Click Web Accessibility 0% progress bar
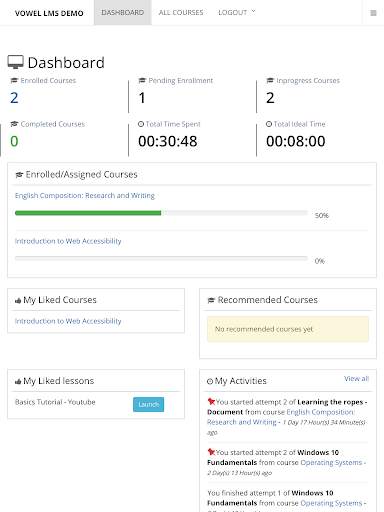This screenshot has width=384, height=512. pos(161,258)
